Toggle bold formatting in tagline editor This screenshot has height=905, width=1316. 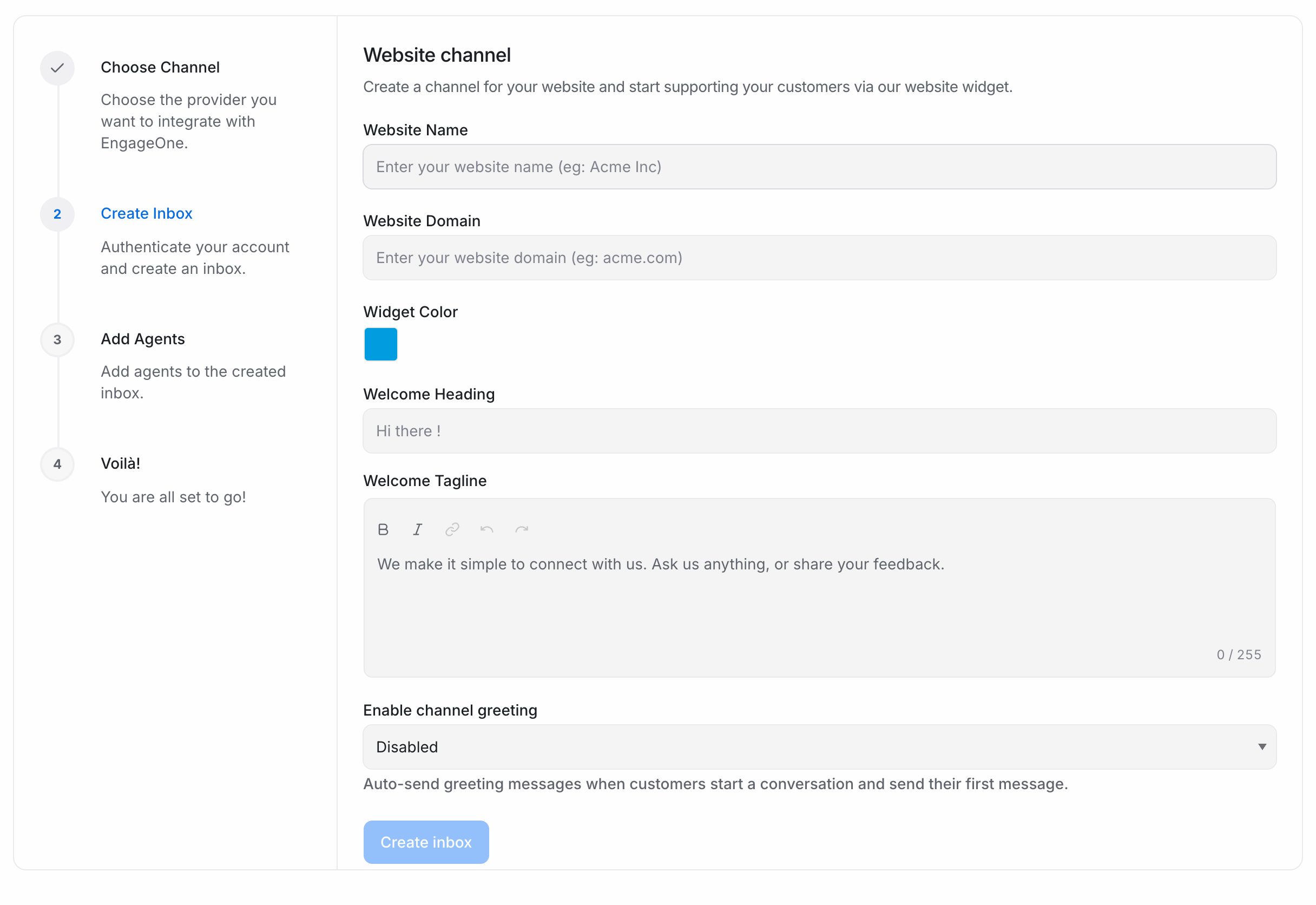click(383, 529)
